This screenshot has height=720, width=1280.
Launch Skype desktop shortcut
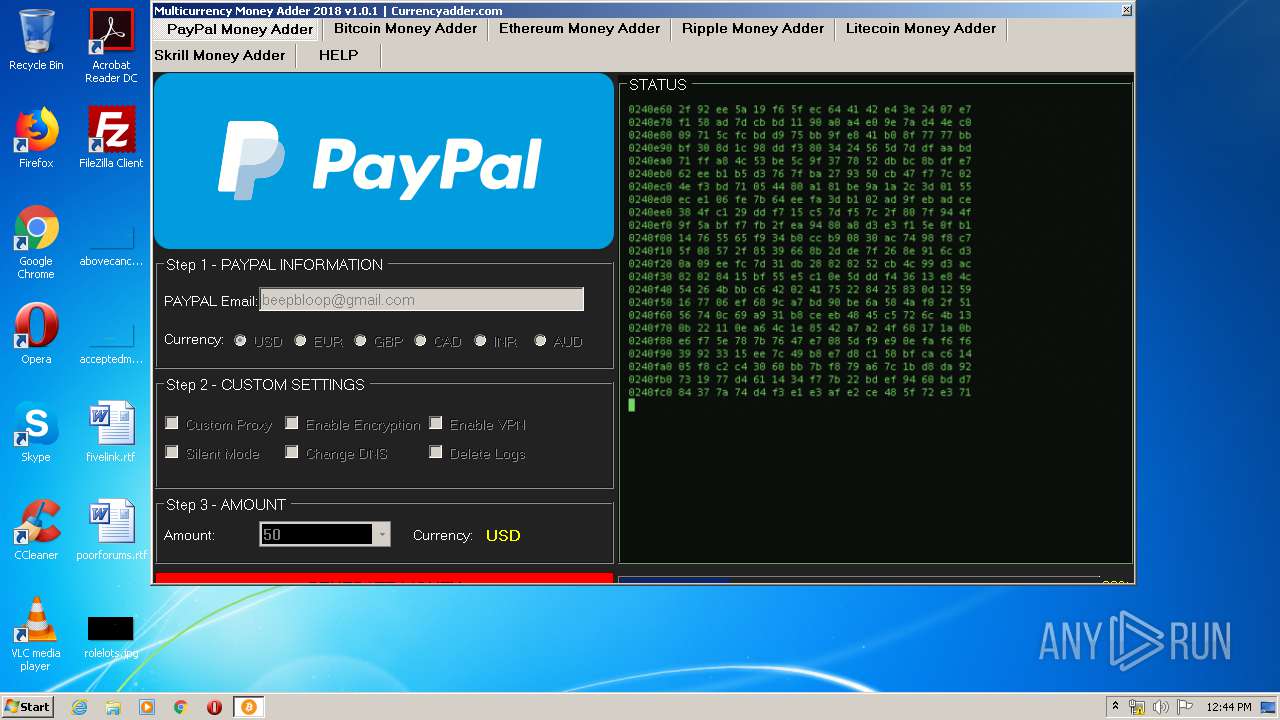(x=36, y=432)
